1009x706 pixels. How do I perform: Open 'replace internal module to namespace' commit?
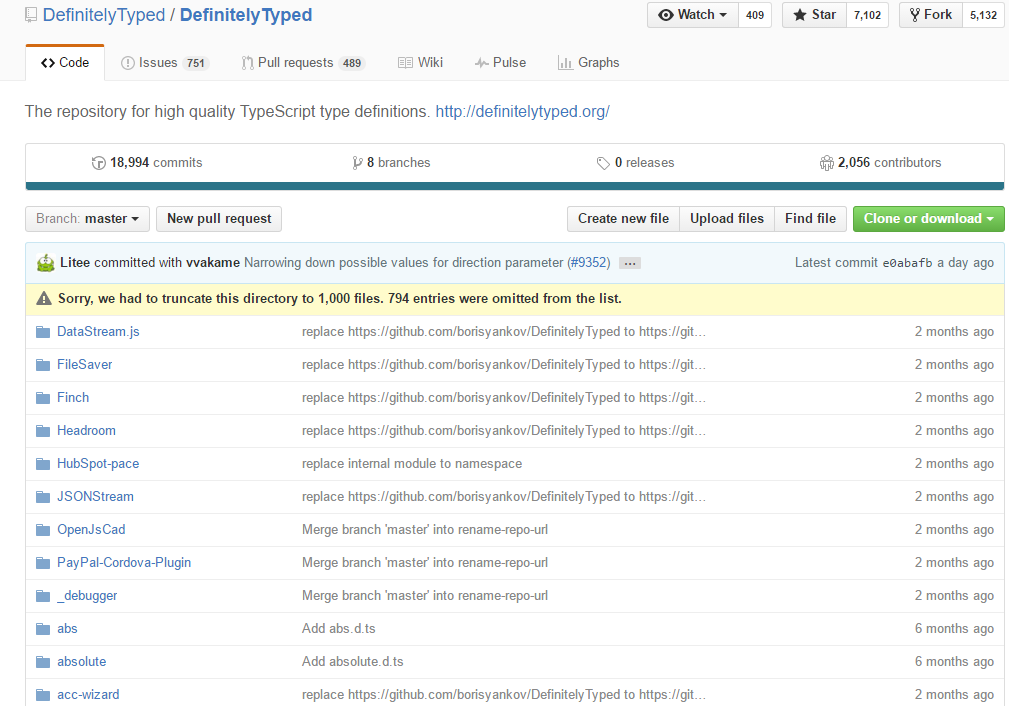point(412,463)
